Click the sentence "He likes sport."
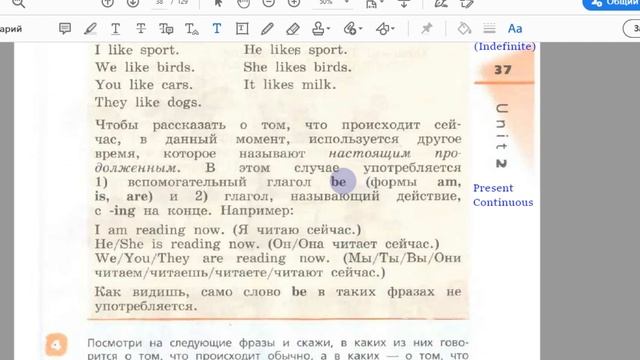The image size is (640, 360). (x=296, y=50)
